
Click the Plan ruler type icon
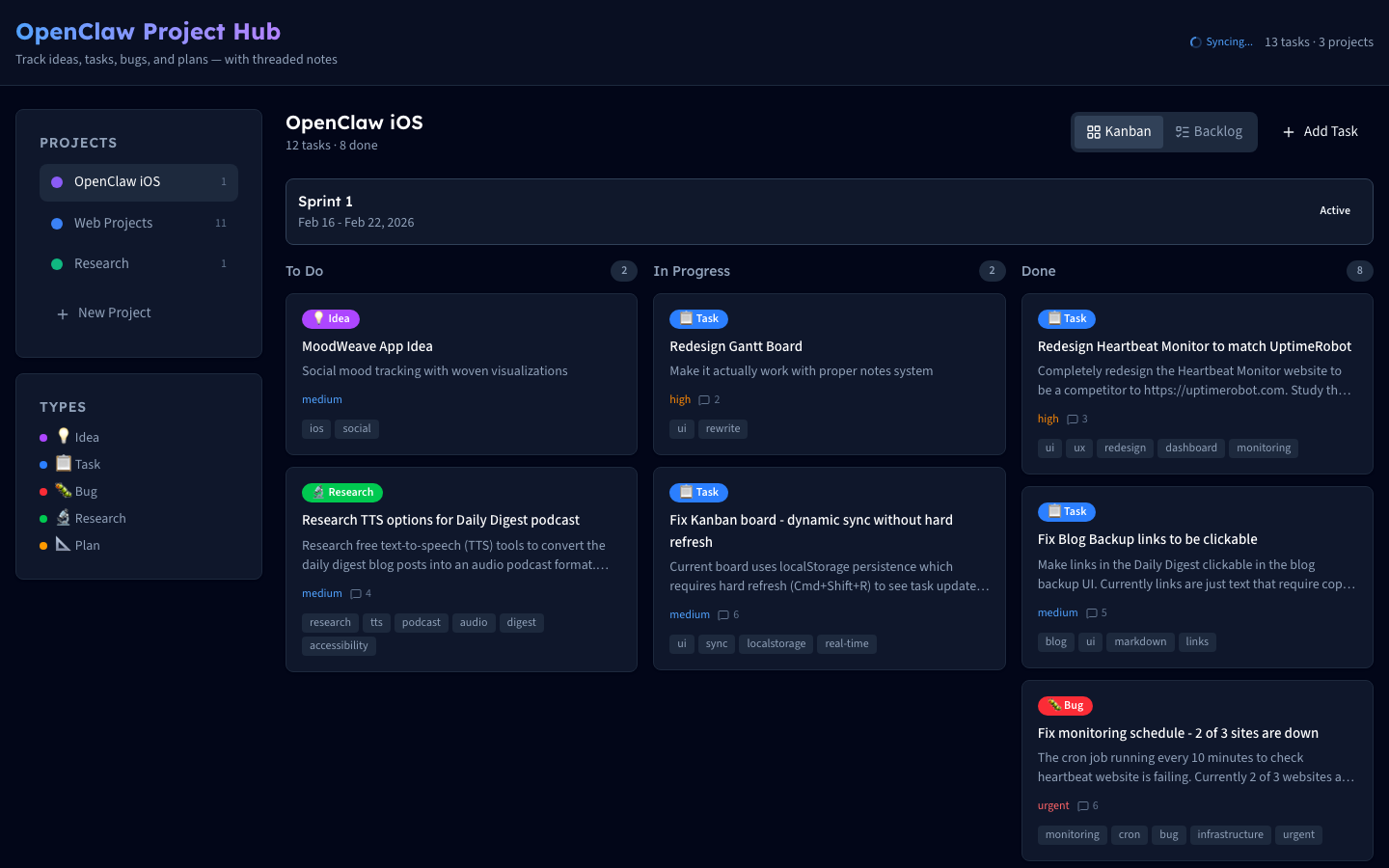(64, 544)
